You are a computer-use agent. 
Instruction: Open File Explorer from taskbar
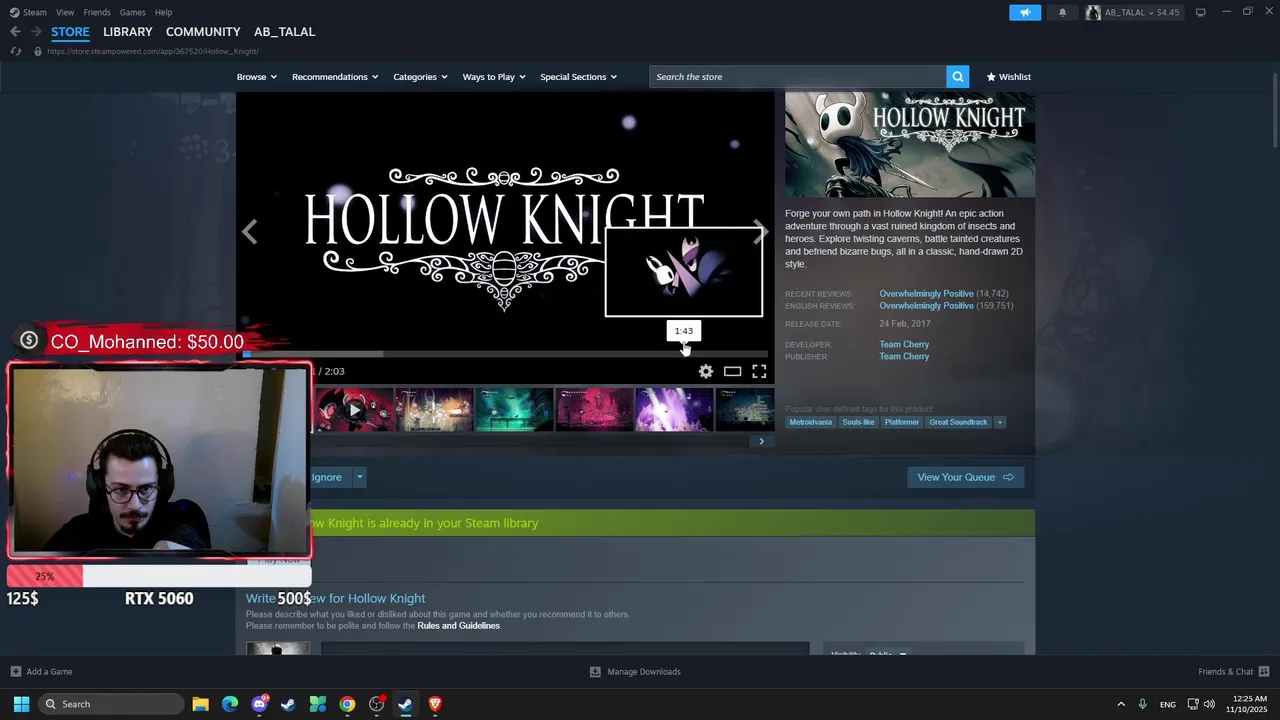(200, 704)
